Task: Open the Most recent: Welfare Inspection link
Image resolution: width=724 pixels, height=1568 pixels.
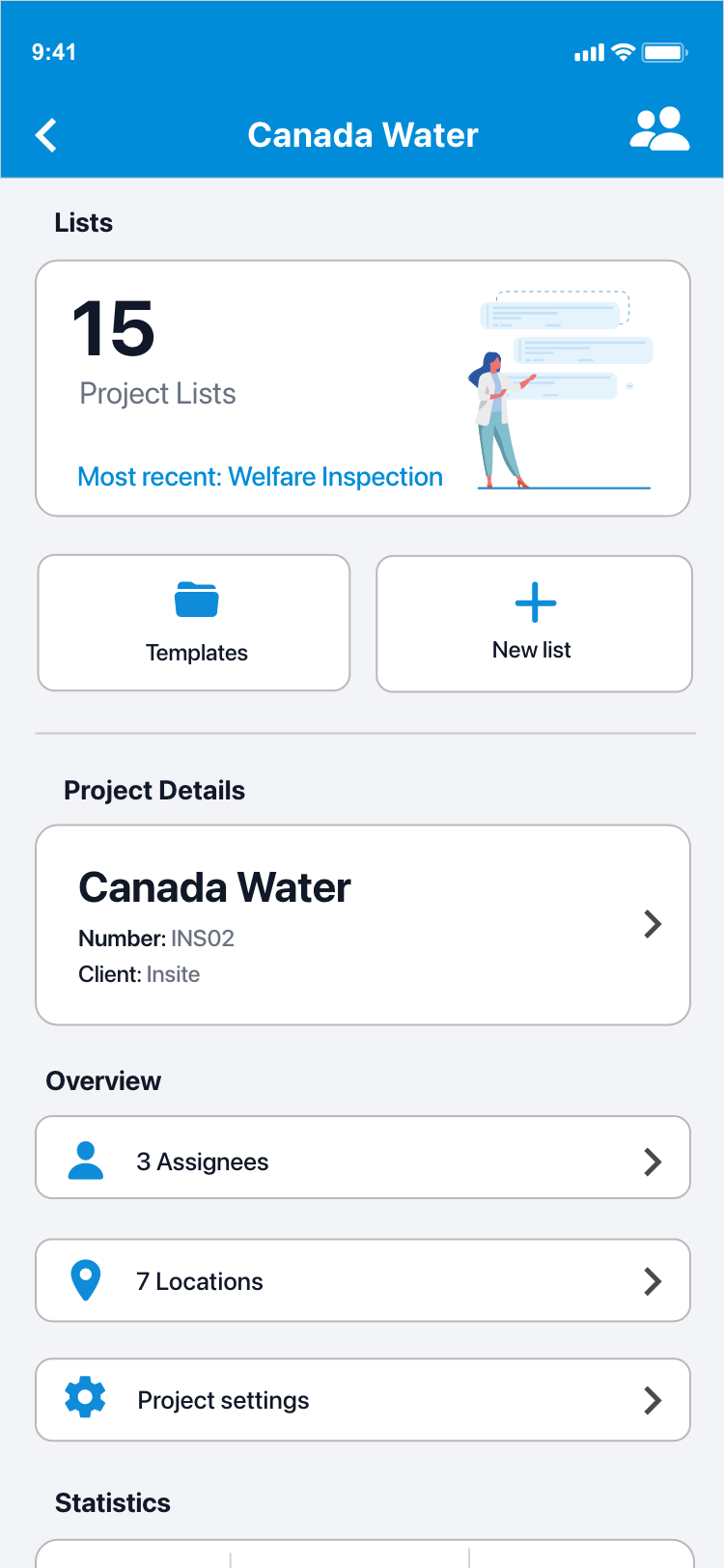Action: pyautogui.click(x=260, y=477)
